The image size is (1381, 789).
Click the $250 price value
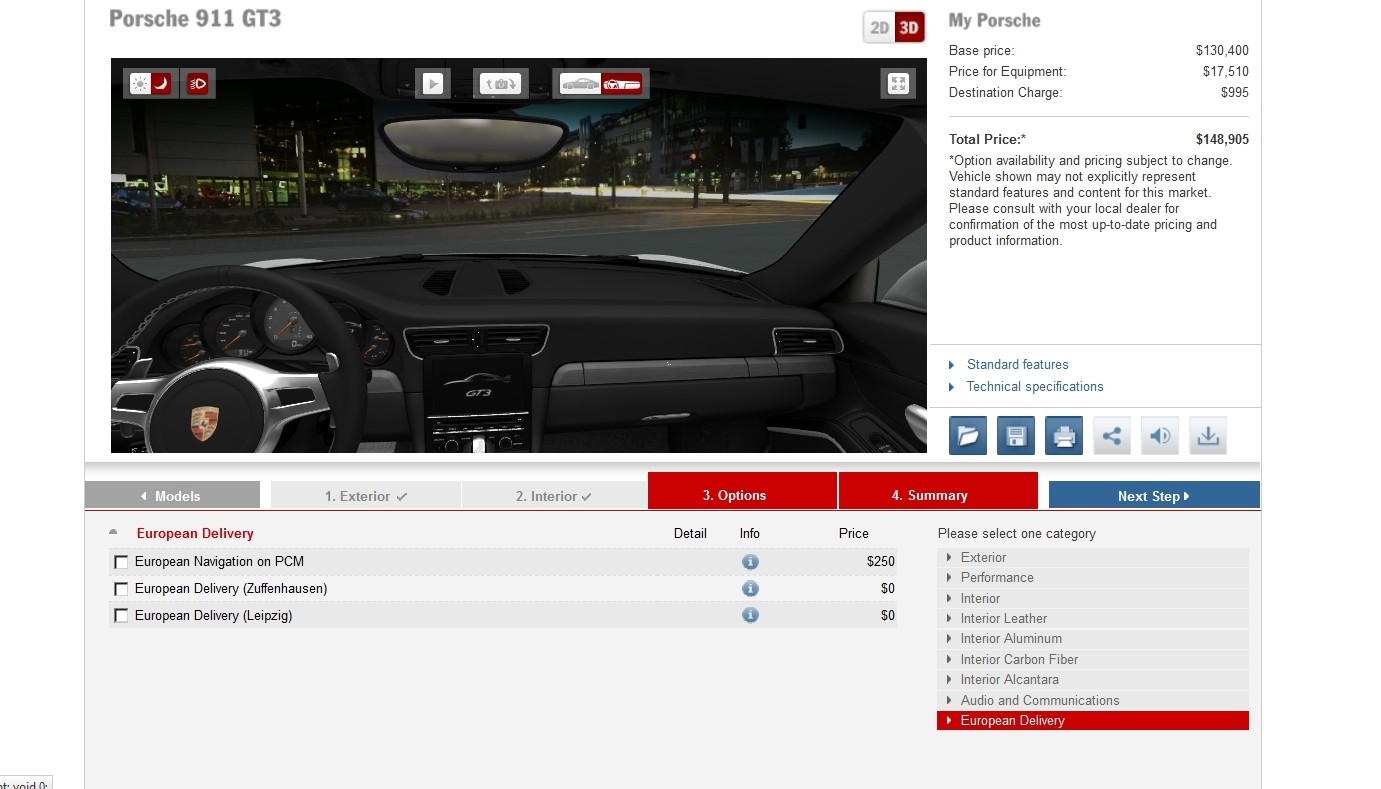point(881,562)
